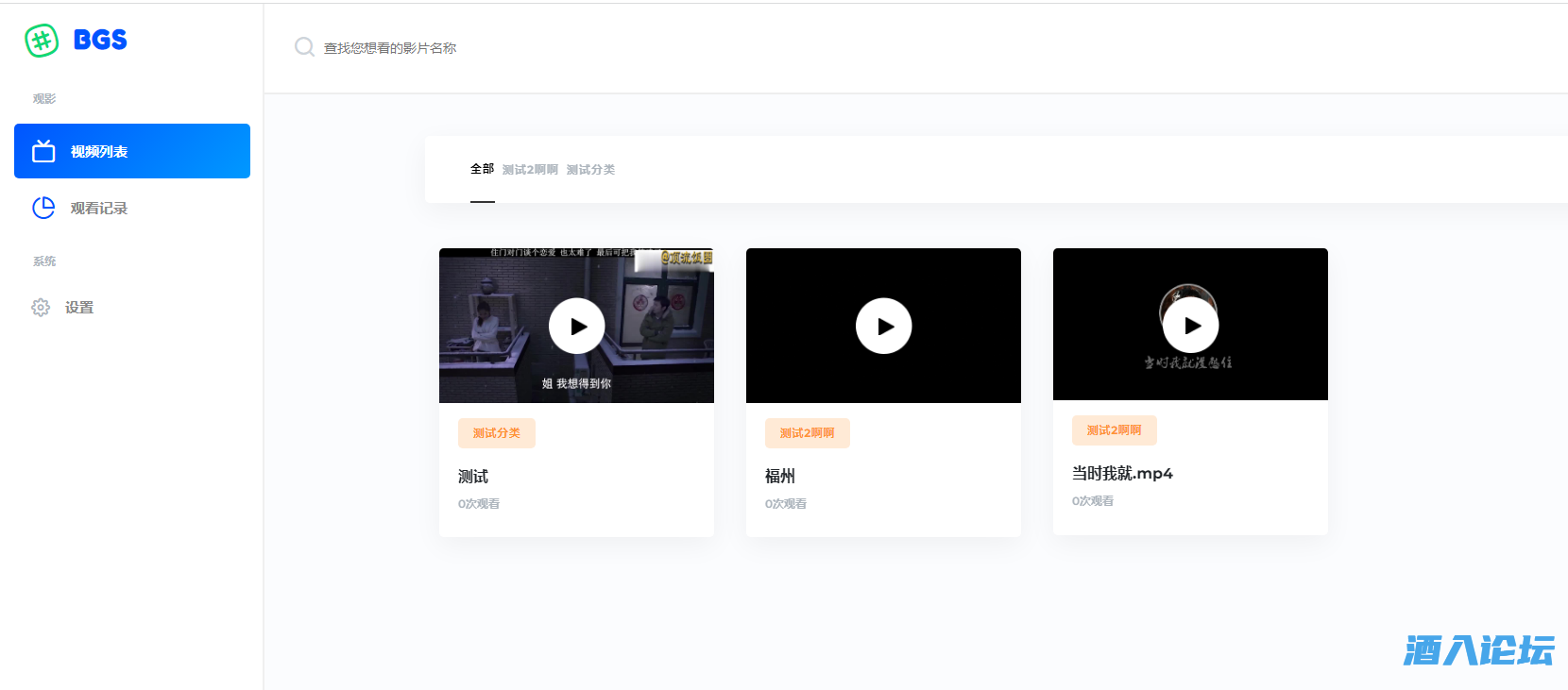This screenshot has height=690, width=1568.
Task: Click the TV icon beside 视频列表
Action: [x=43, y=151]
